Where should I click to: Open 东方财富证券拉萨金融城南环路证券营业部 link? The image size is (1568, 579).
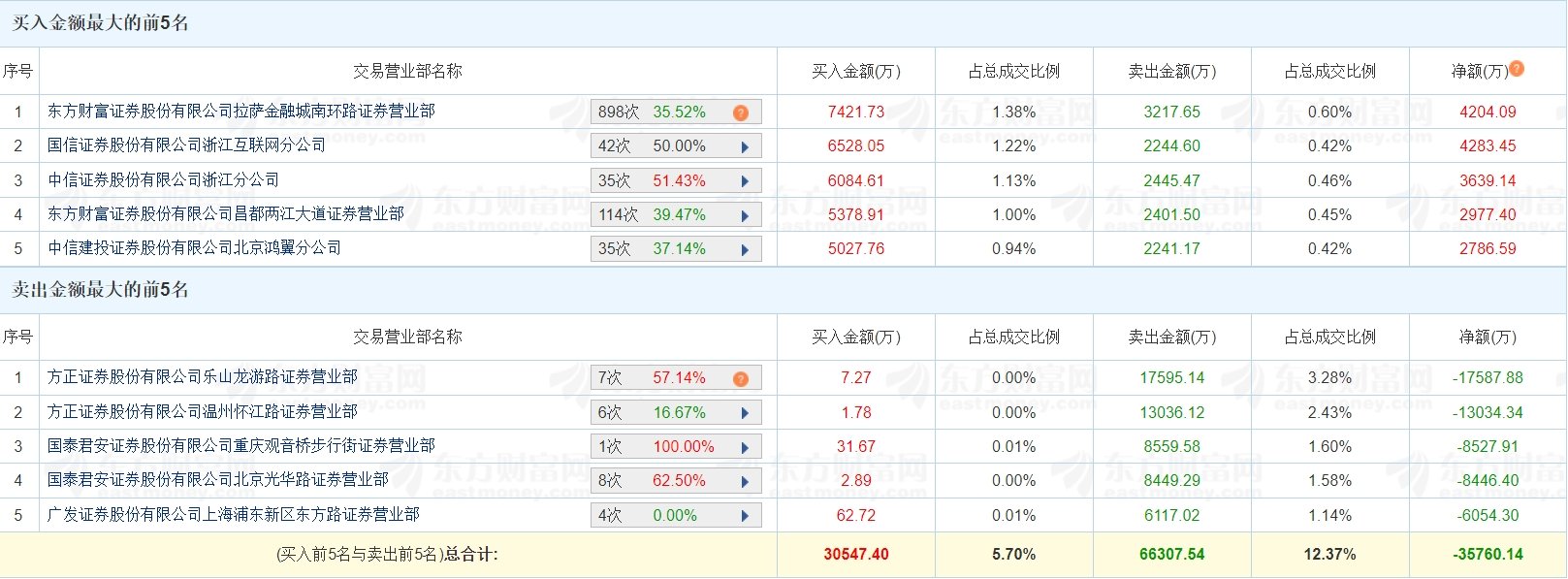tap(241, 112)
